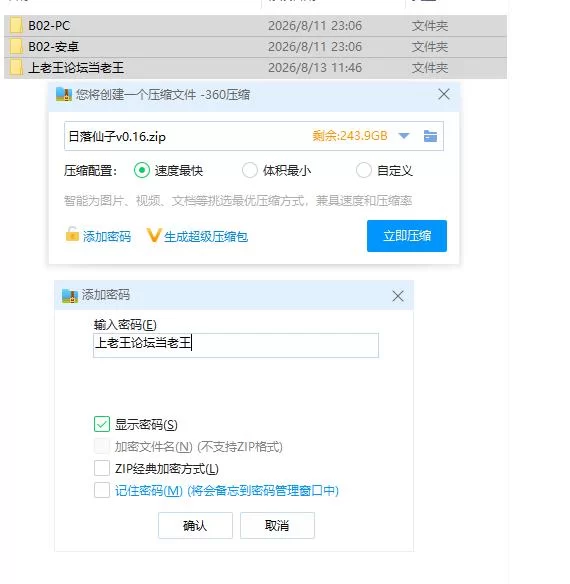
Task: Click the 取消 button
Action: 277,525
